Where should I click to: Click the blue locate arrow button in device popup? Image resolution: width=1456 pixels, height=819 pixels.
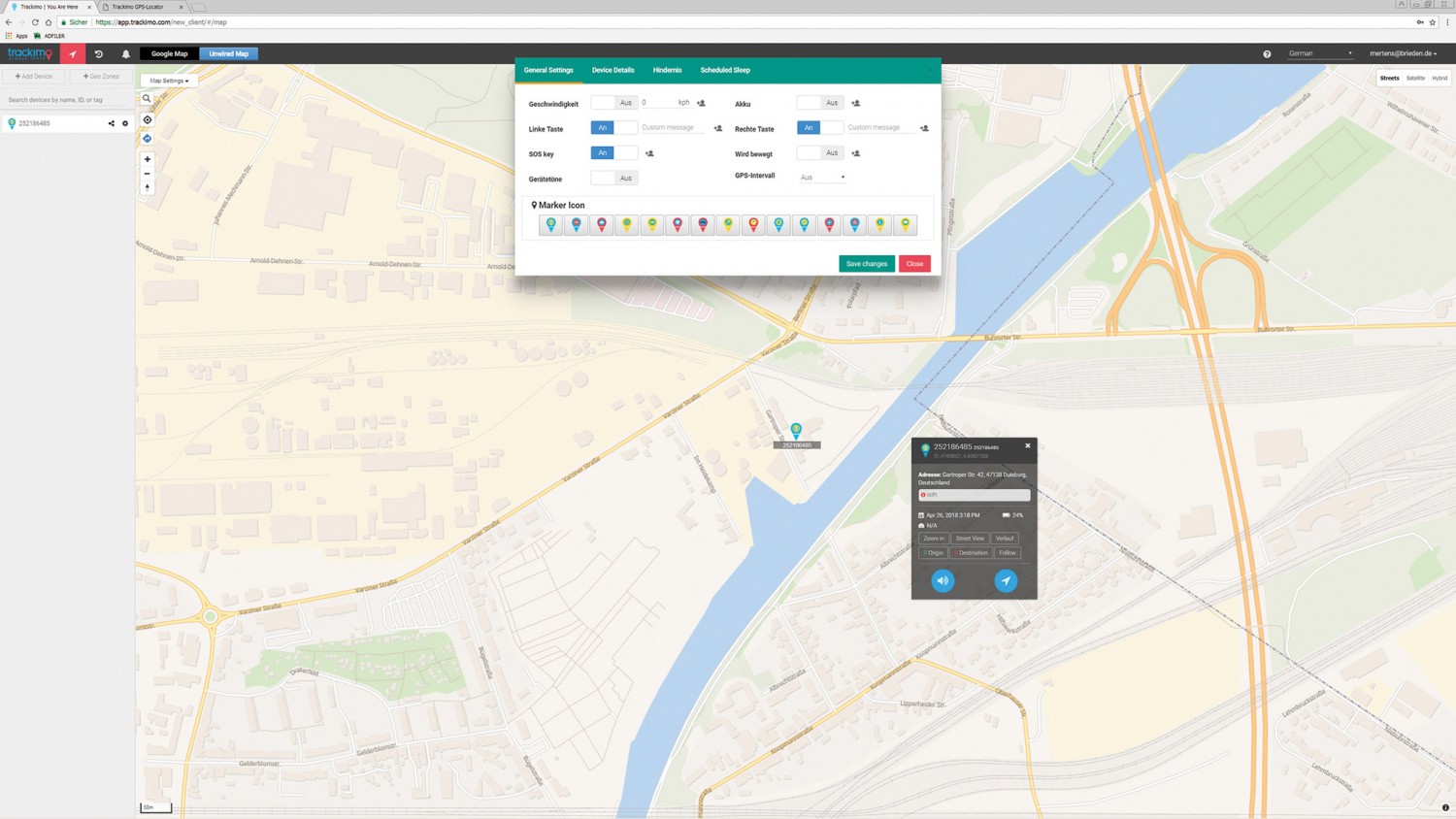pyautogui.click(x=1006, y=580)
